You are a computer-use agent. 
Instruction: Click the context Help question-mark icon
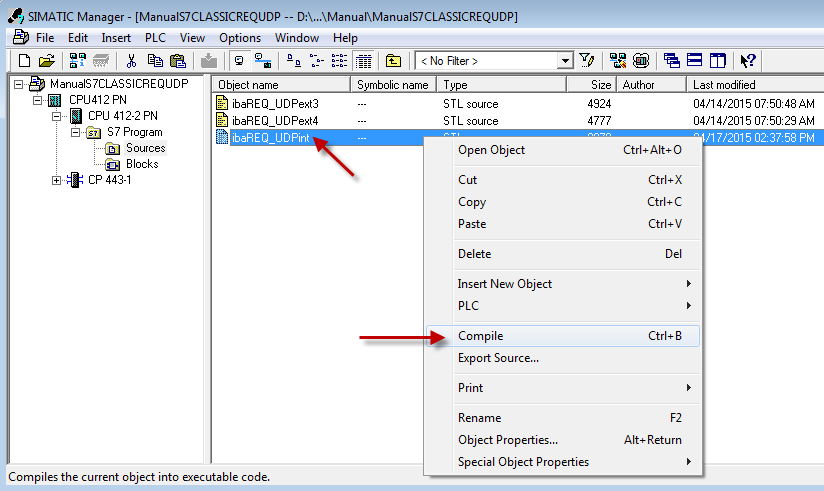(x=747, y=61)
